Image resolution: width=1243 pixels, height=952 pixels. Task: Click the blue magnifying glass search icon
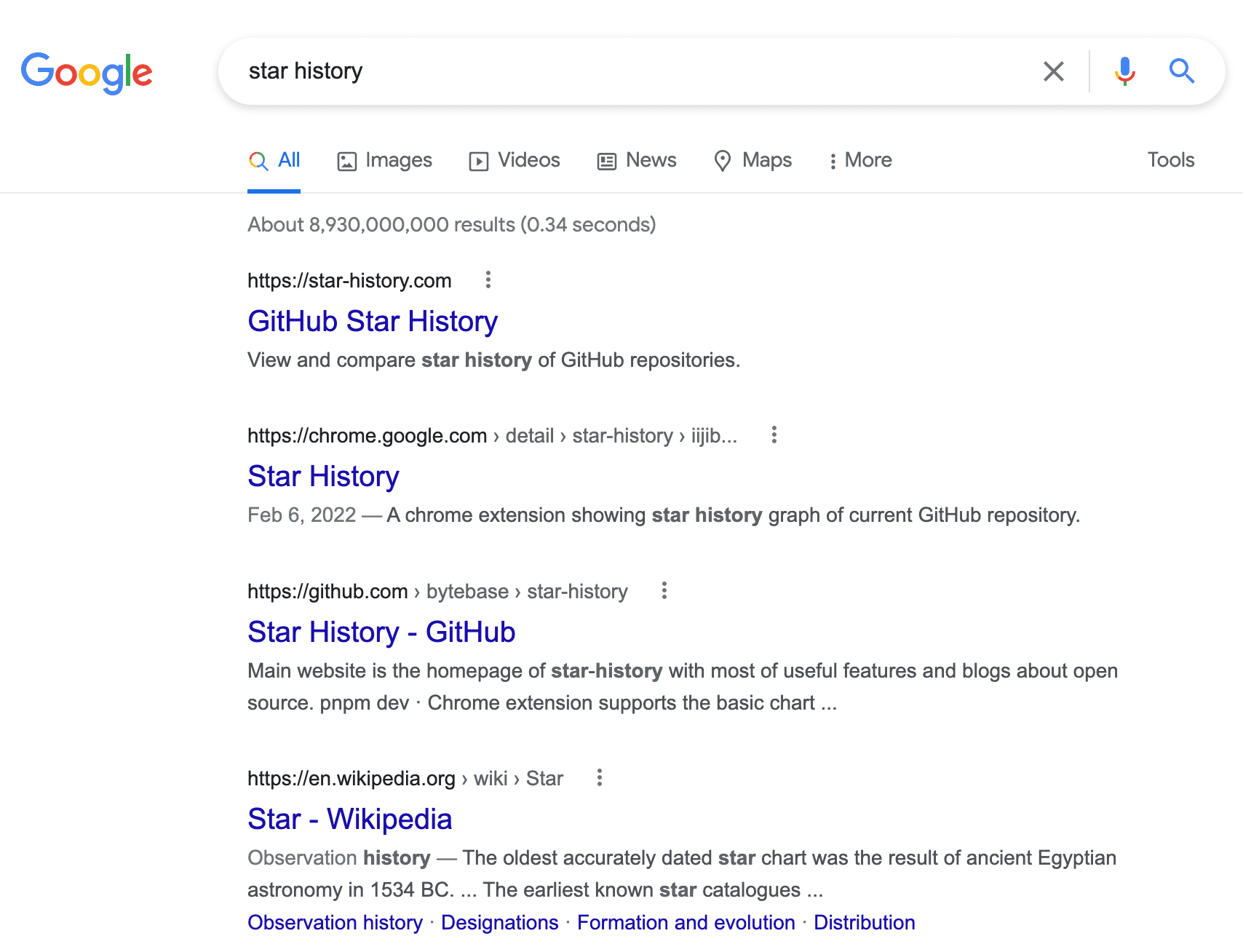(x=1181, y=71)
